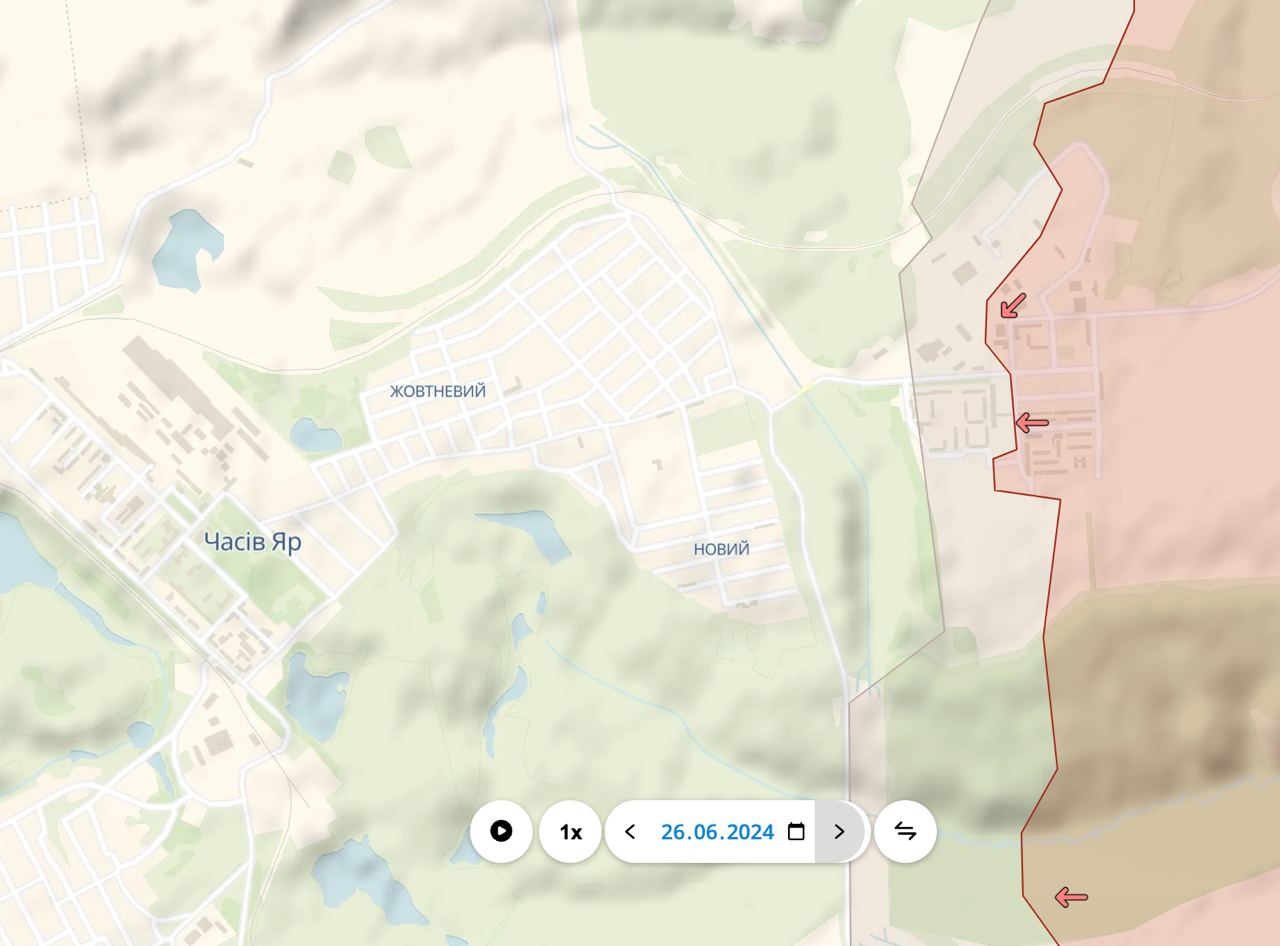The width and height of the screenshot is (1280, 946).
Task: Click the small pond left of Жовтневий
Action: pyautogui.click(x=315, y=435)
